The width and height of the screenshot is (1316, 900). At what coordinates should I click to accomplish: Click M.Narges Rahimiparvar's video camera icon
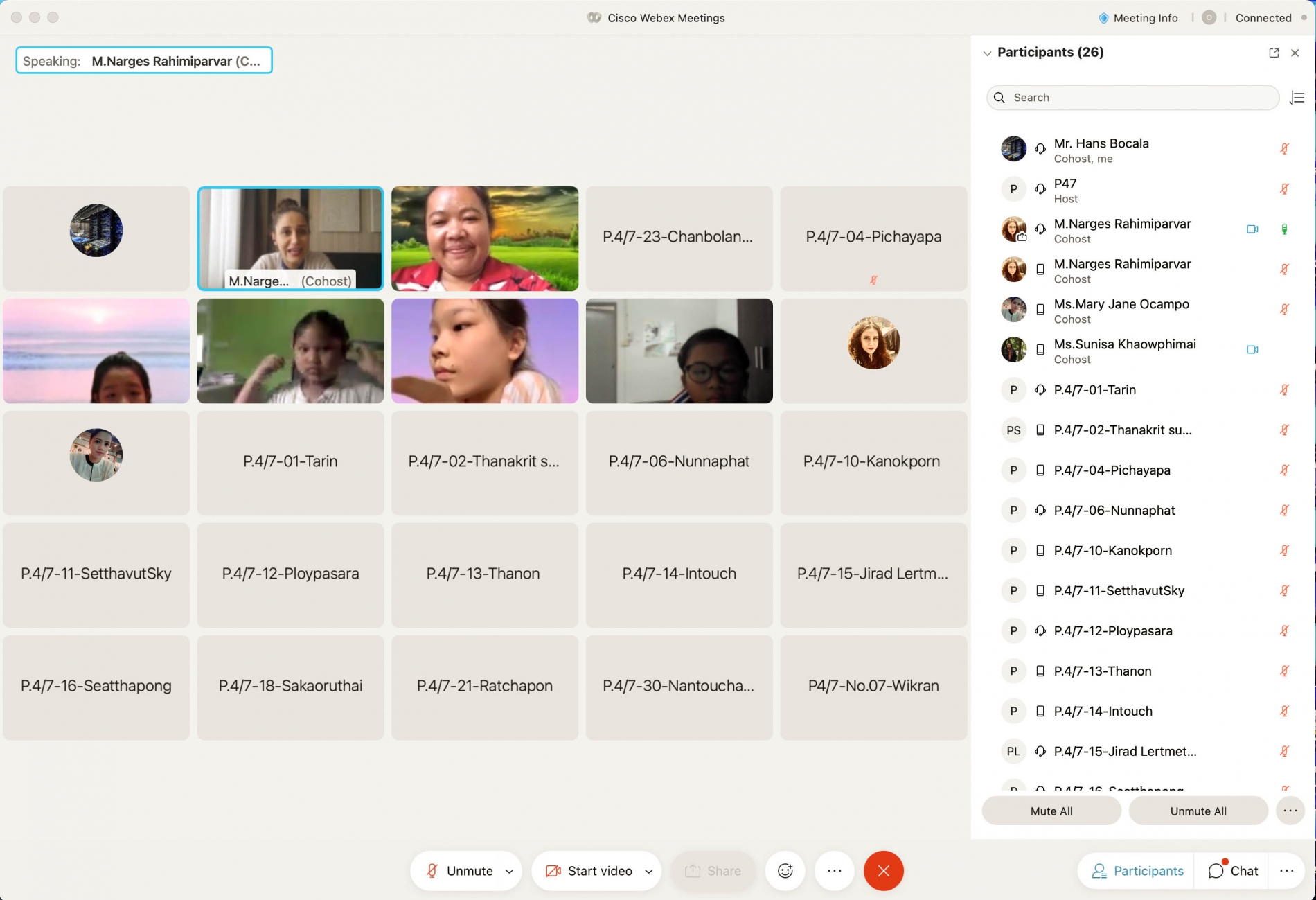(1252, 229)
